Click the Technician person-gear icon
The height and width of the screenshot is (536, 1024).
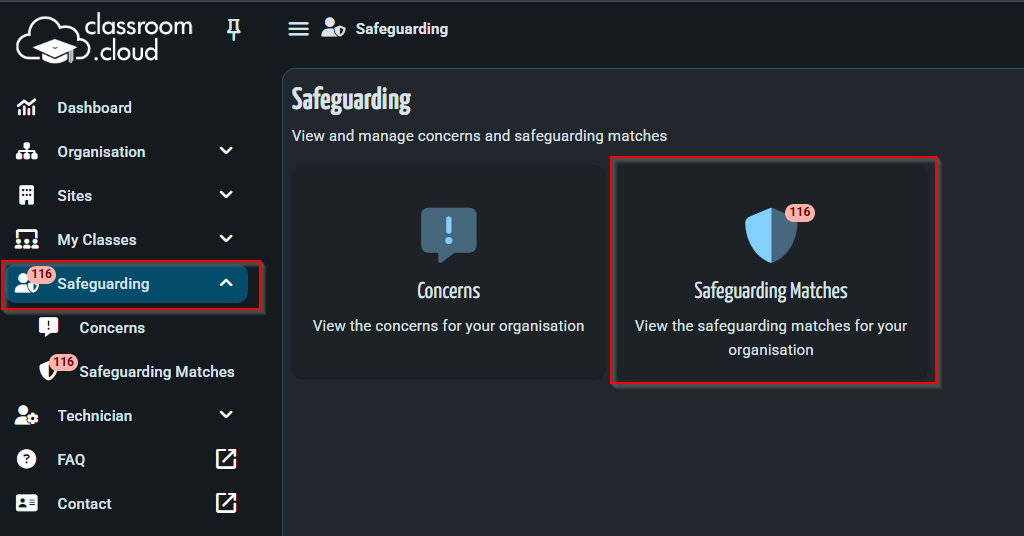(x=26, y=415)
